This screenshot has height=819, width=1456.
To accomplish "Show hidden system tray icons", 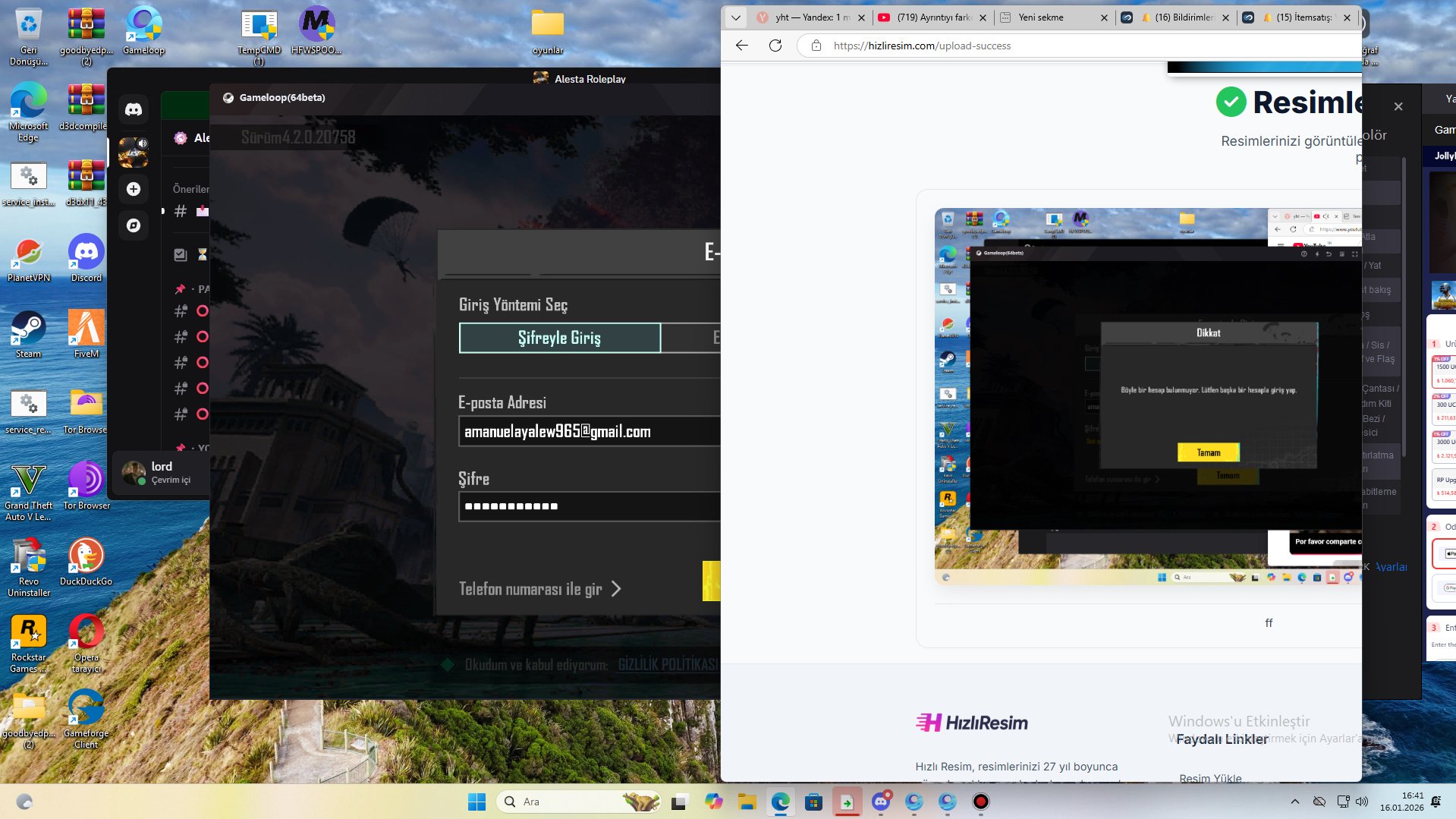I will pos(1295,802).
